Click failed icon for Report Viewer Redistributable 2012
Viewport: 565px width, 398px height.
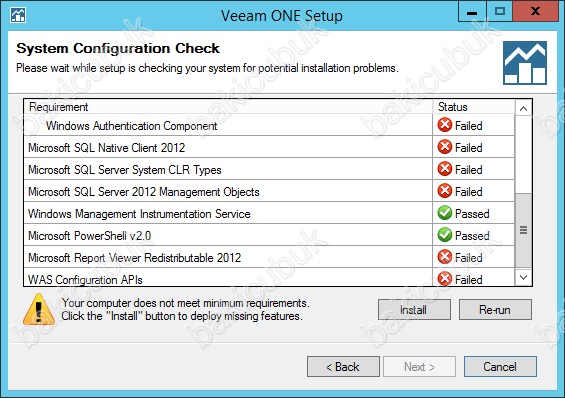445,257
